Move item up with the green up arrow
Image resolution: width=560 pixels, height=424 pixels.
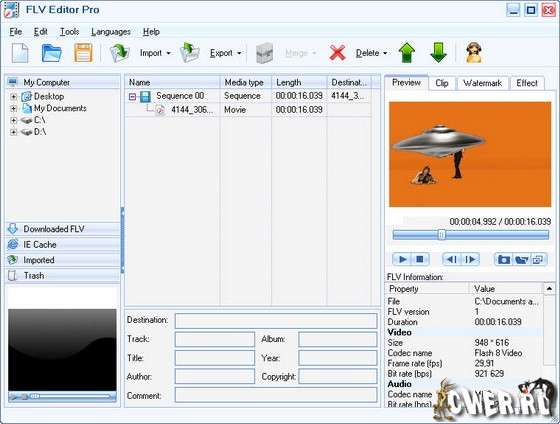pos(407,53)
